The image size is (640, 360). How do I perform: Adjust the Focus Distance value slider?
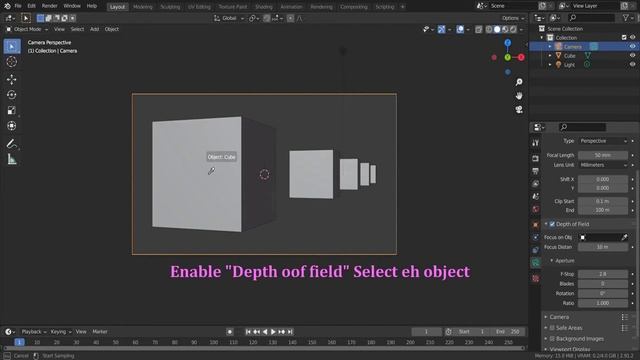603,247
